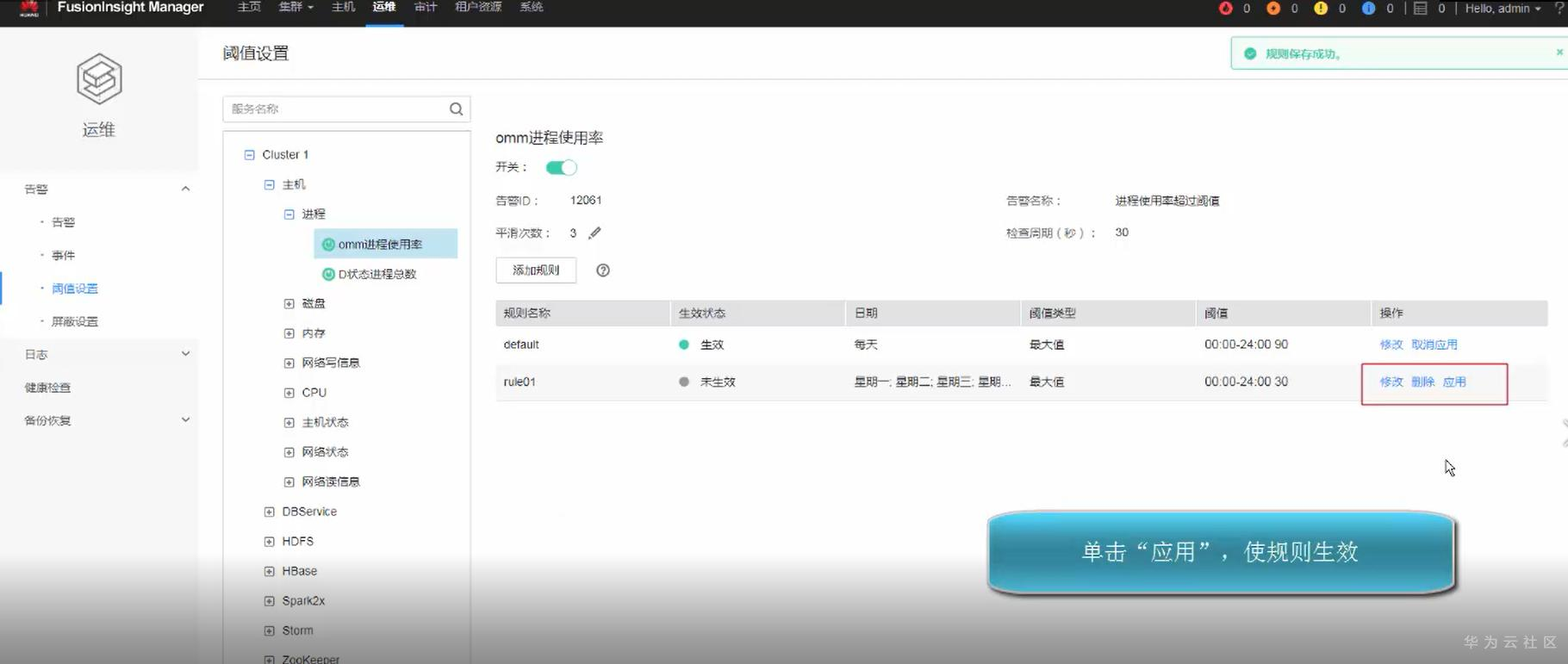Collapse the Cluster 1 tree node

point(250,155)
